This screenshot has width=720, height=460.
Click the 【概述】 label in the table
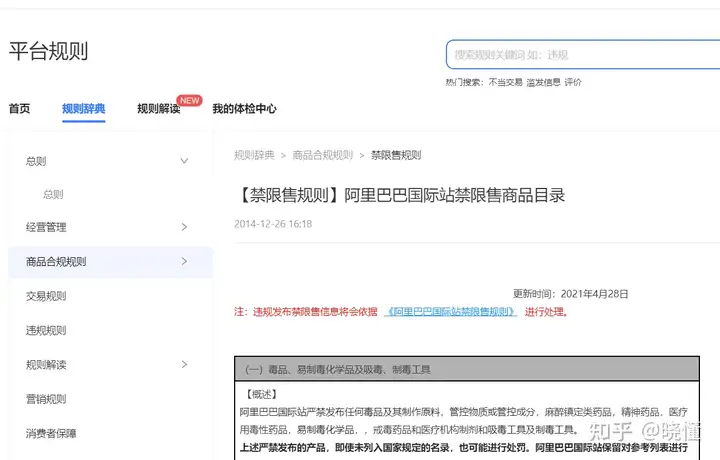(261, 394)
